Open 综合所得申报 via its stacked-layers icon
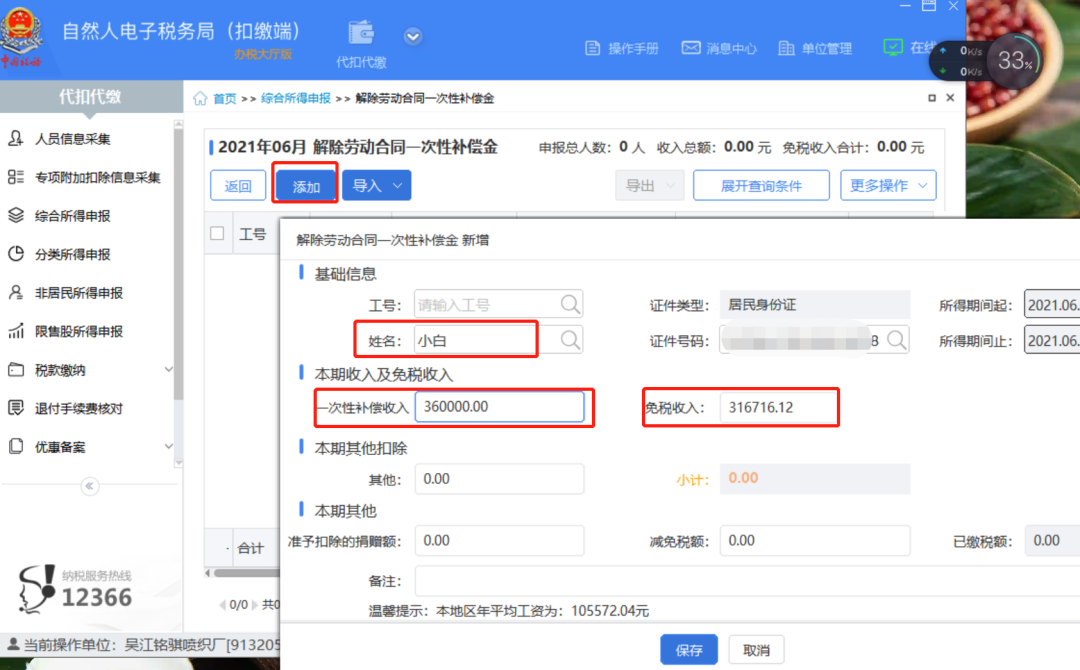 [15, 214]
